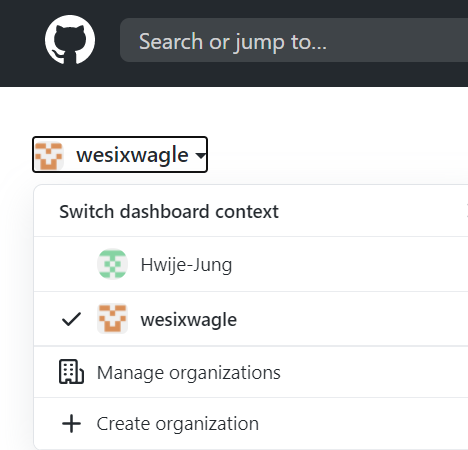
Task: Focus the 'Search or jump to...' field
Action: click(294, 40)
